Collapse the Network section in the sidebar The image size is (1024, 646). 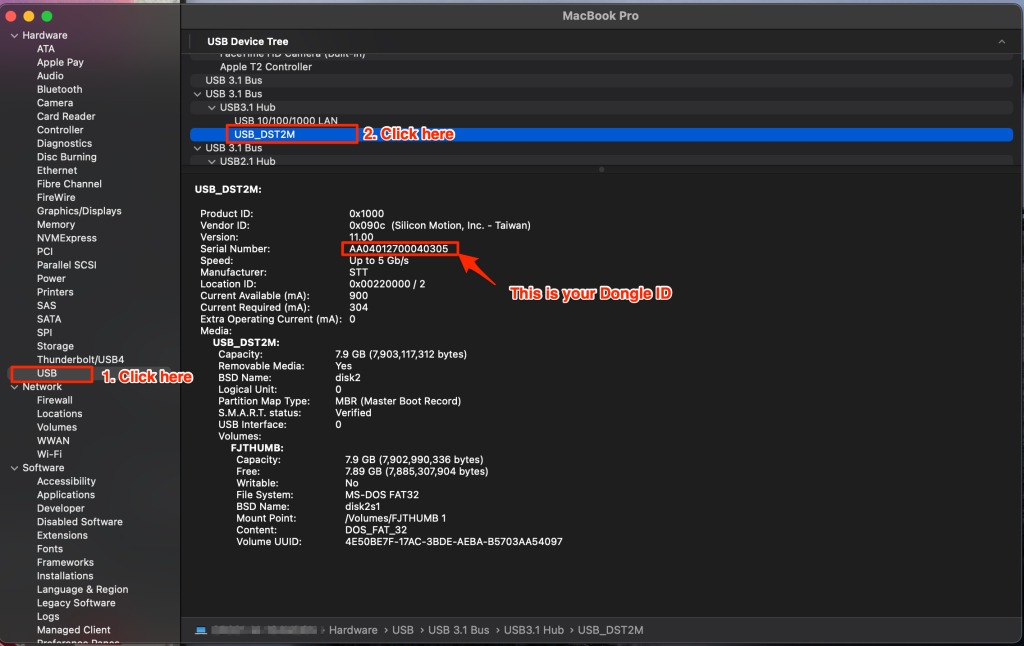[x=14, y=387]
